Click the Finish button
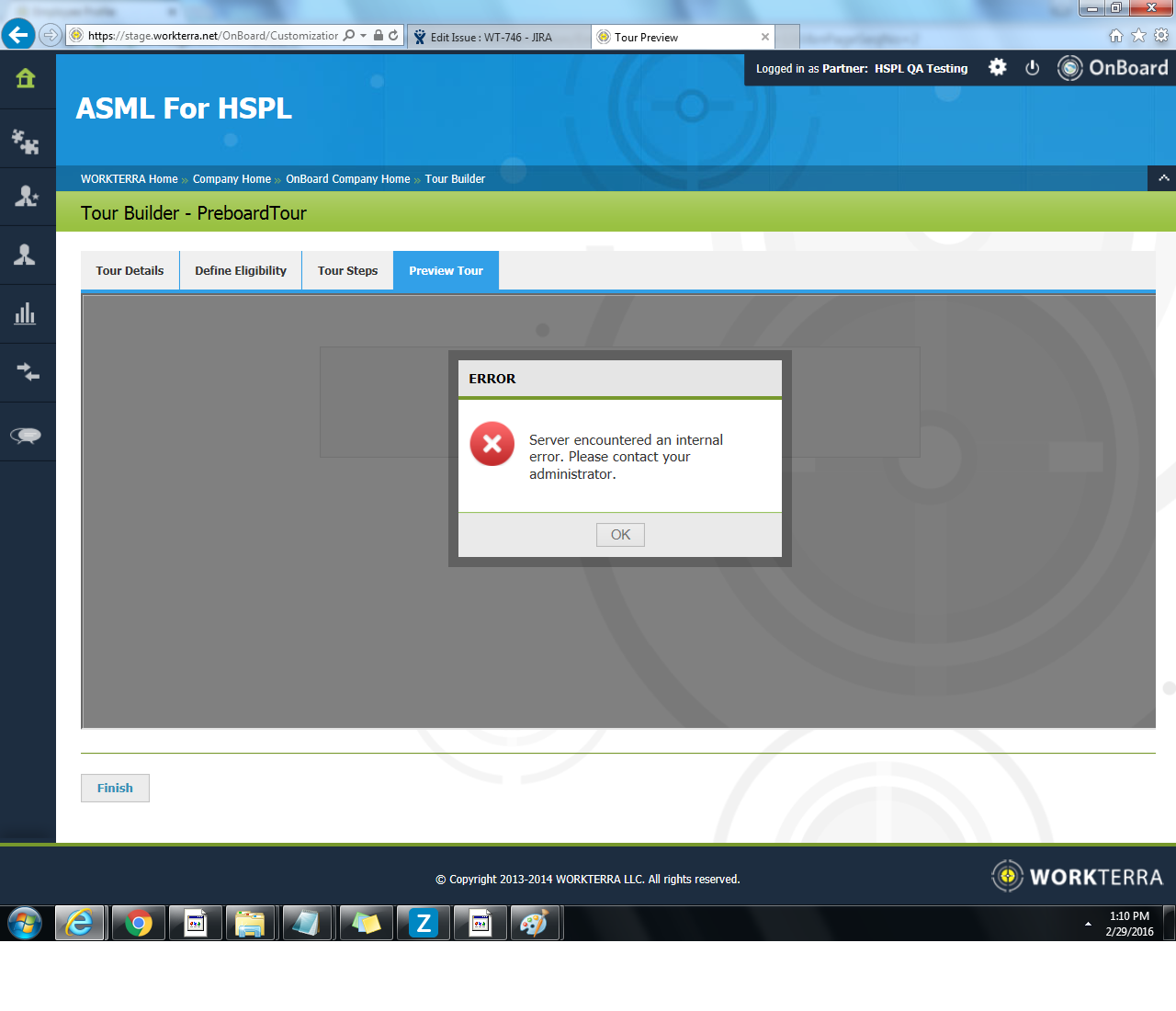Viewport: 1176px width, 1011px height. [x=115, y=789]
